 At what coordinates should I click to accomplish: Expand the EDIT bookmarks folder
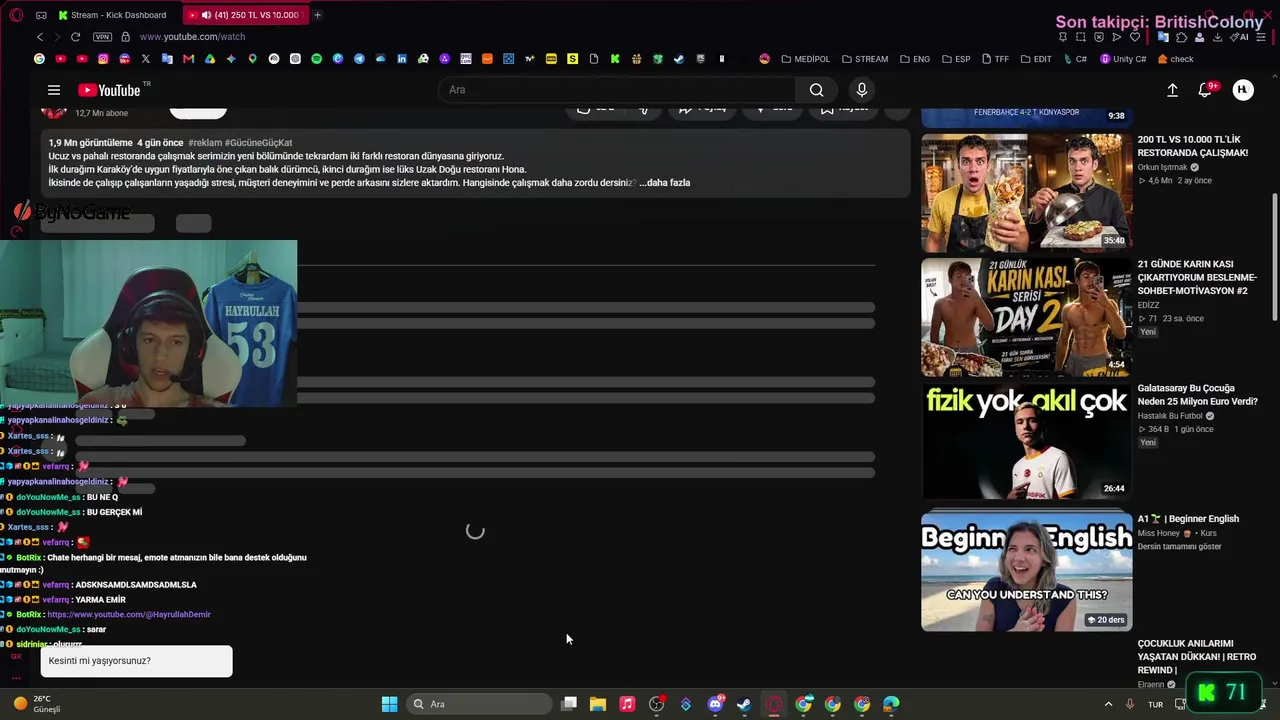[x=1036, y=59]
